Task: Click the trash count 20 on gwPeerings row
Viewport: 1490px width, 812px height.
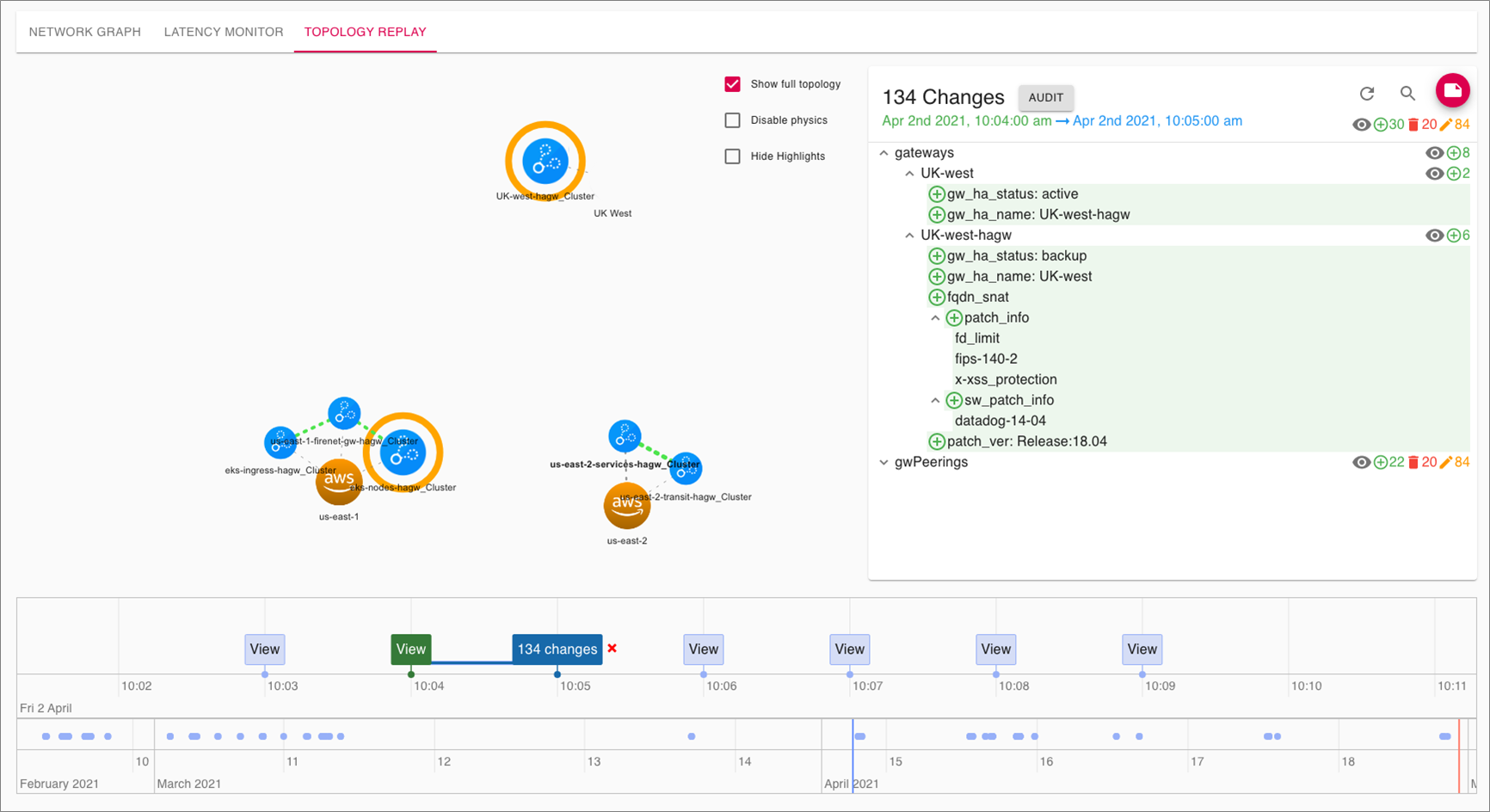Action: pyautogui.click(x=1422, y=463)
